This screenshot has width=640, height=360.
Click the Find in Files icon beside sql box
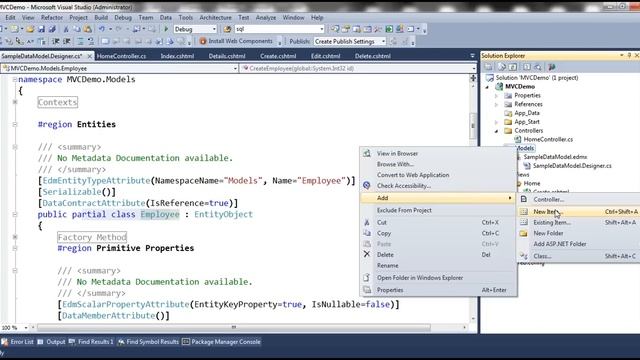point(227,29)
